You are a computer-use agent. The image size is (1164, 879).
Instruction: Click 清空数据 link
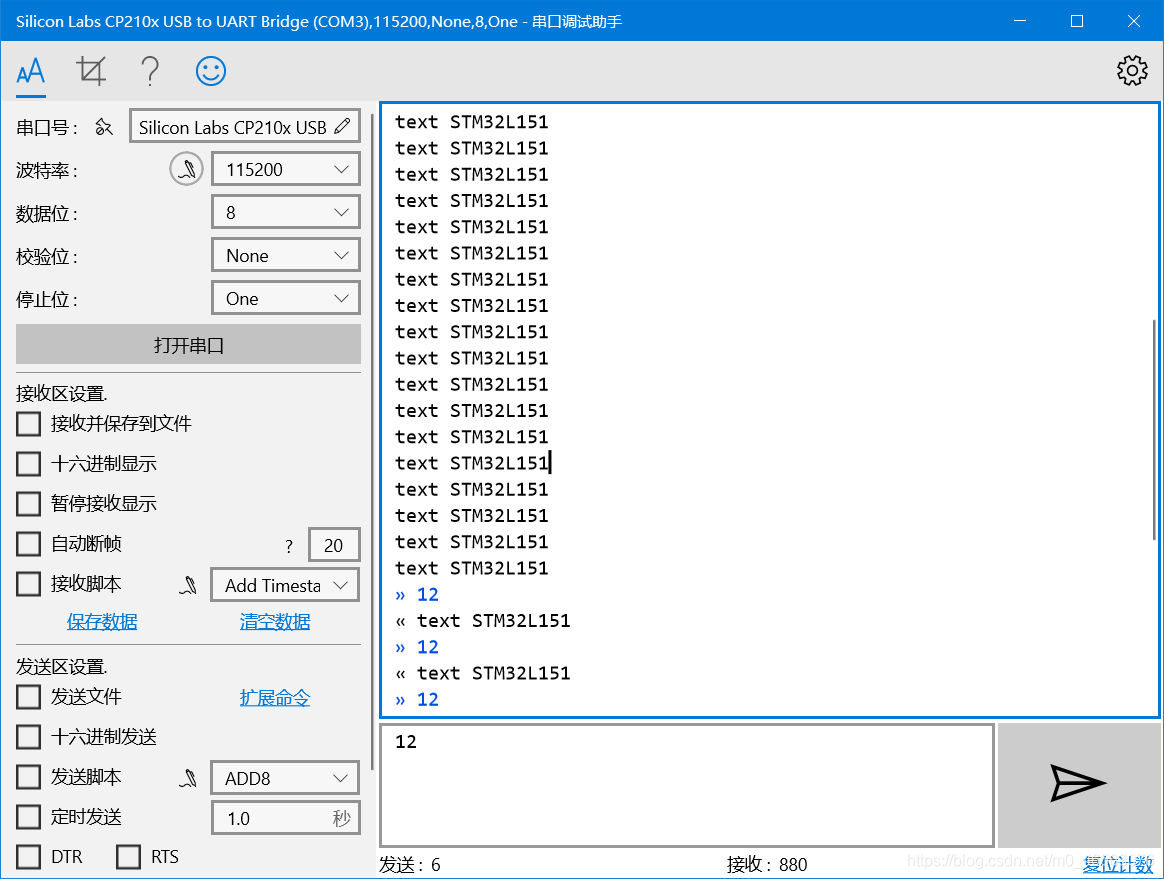click(x=275, y=622)
